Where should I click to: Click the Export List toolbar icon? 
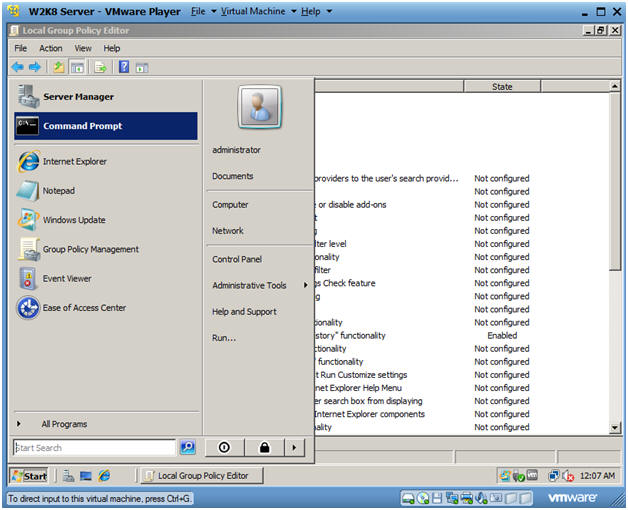(x=100, y=67)
